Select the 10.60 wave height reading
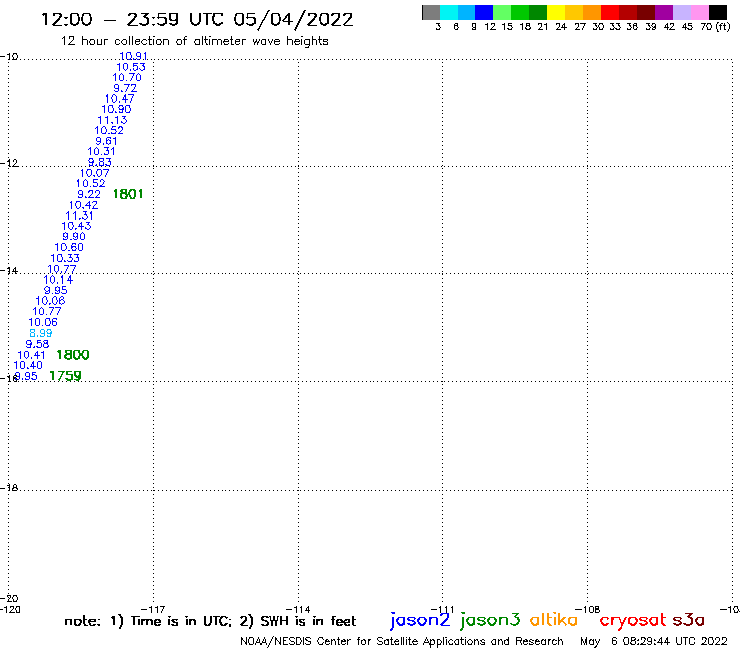 pos(69,247)
